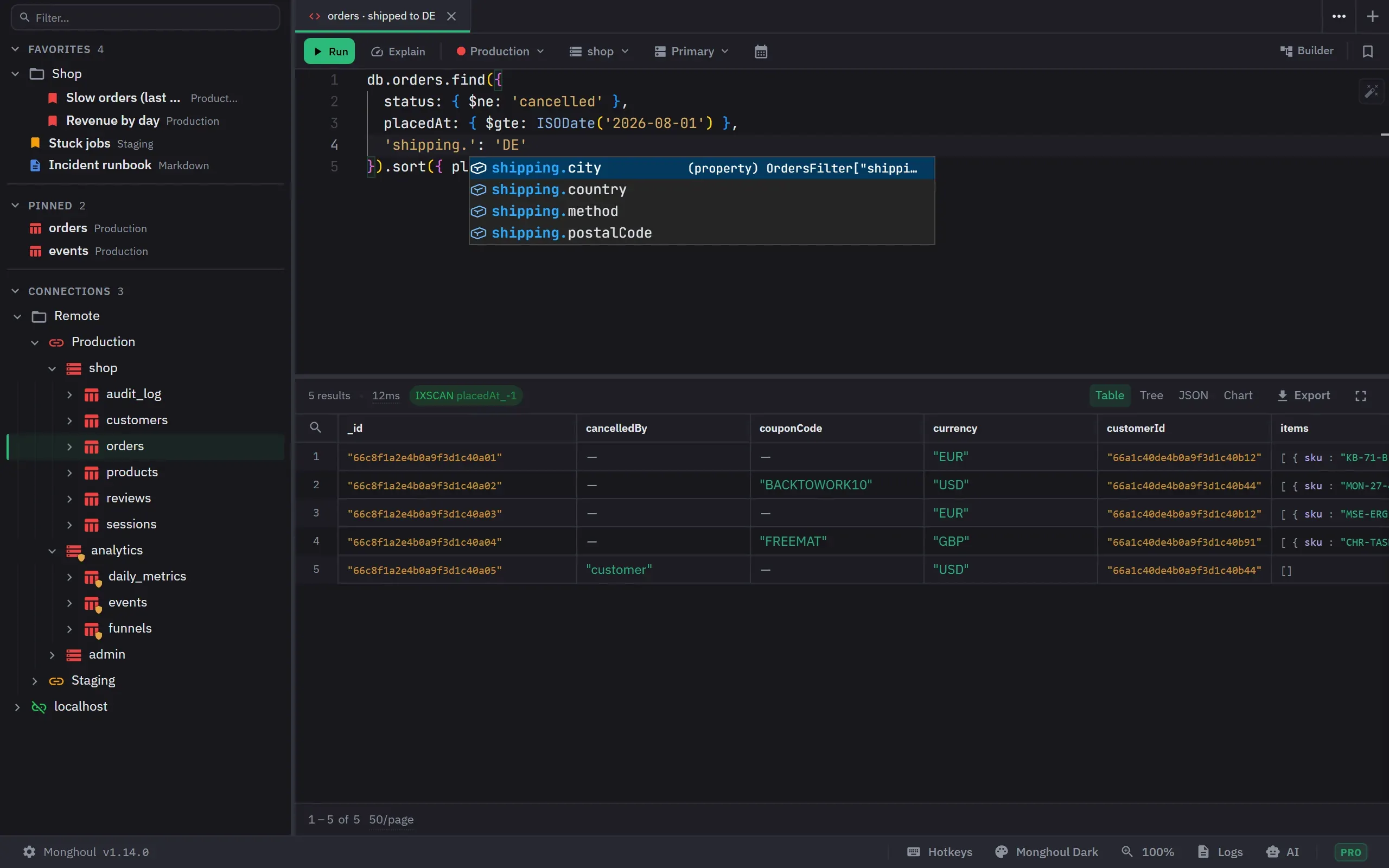Image resolution: width=1389 pixels, height=868 pixels.
Task: Click the search icon in table header
Action: point(315,427)
